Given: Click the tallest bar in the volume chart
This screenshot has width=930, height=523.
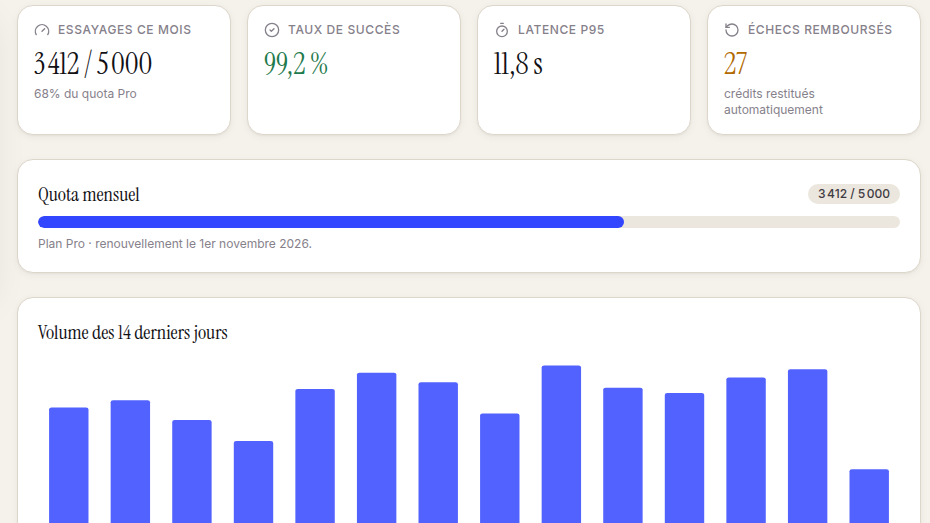Looking at the screenshot, I should coord(561,444).
